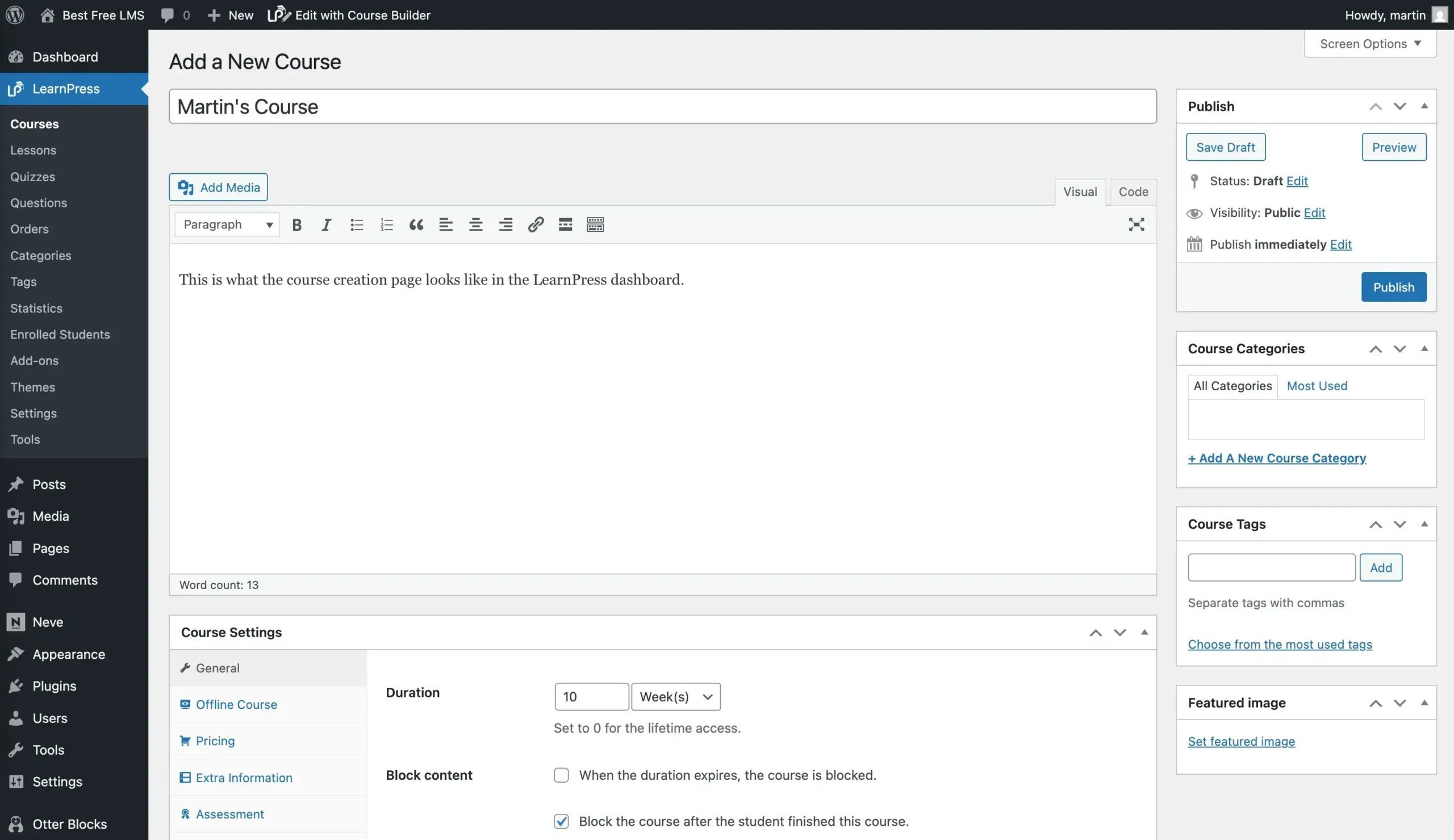Image resolution: width=1454 pixels, height=840 pixels.
Task: Click Save Draft button
Action: pos(1226,147)
